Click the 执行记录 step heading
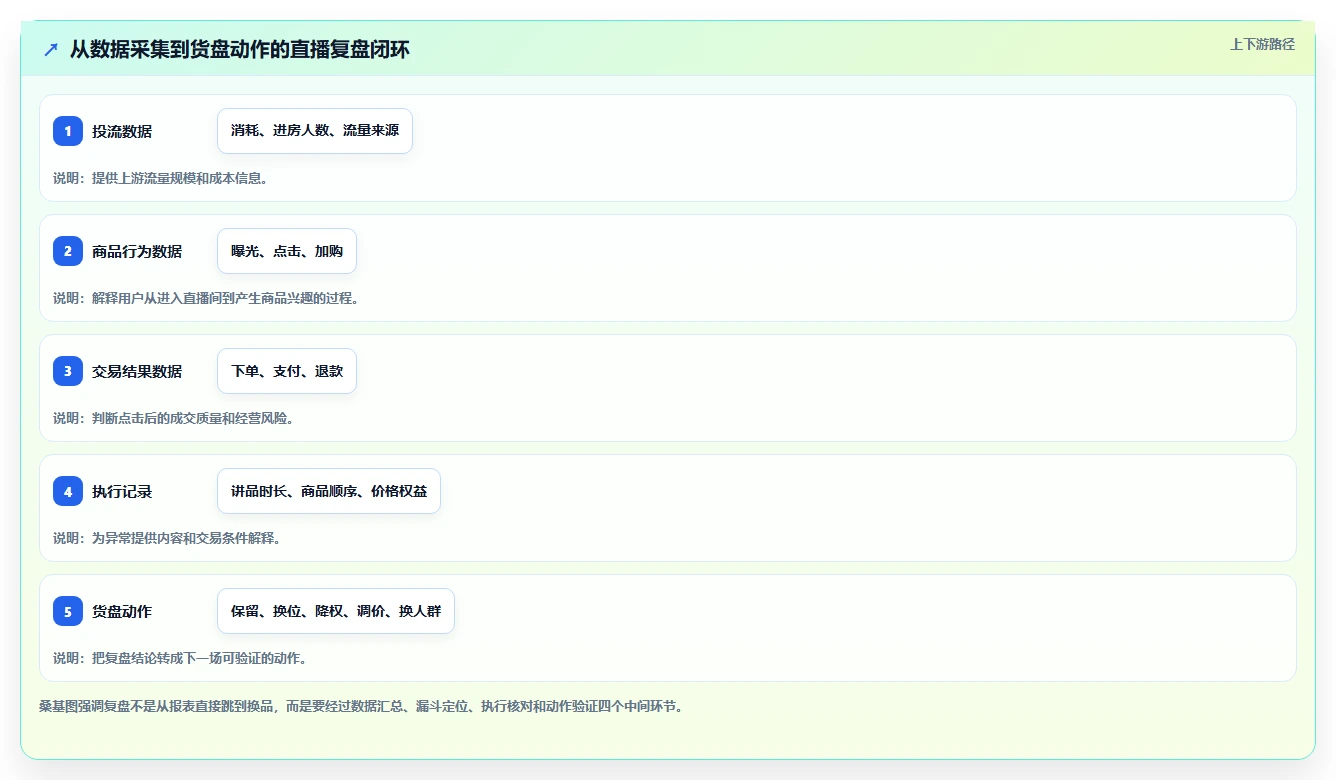Screen dimensions: 1336x780 [x=122, y=491]
